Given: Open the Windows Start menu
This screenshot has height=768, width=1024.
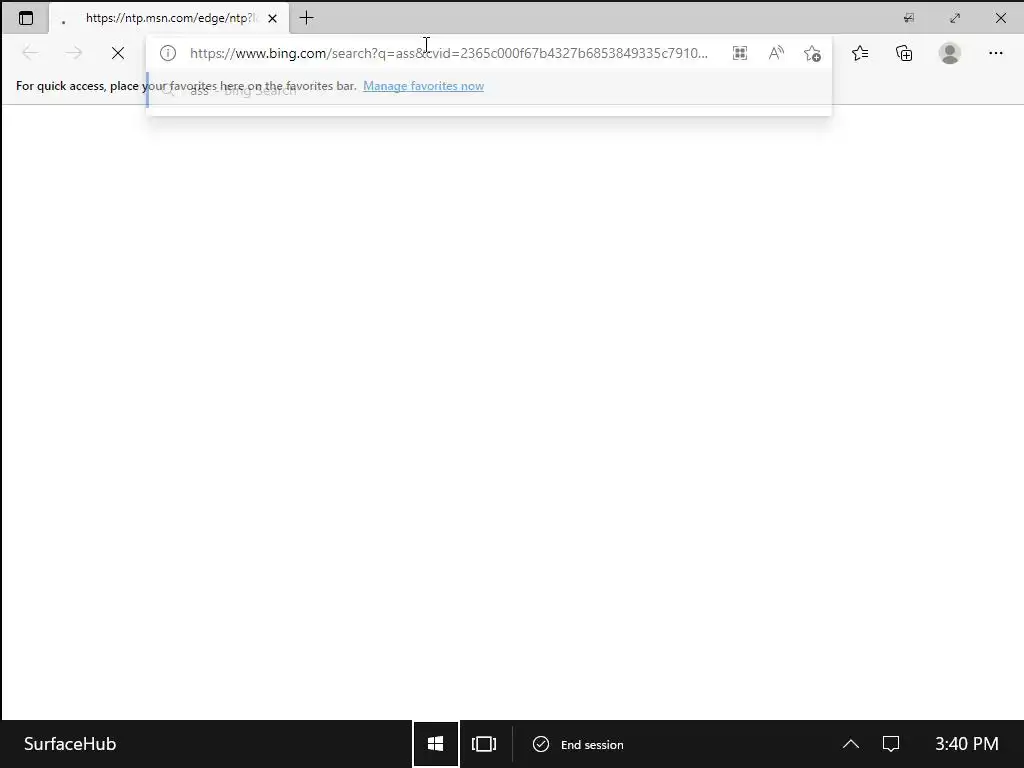Looking at the screenshot, I should [436, 744].
